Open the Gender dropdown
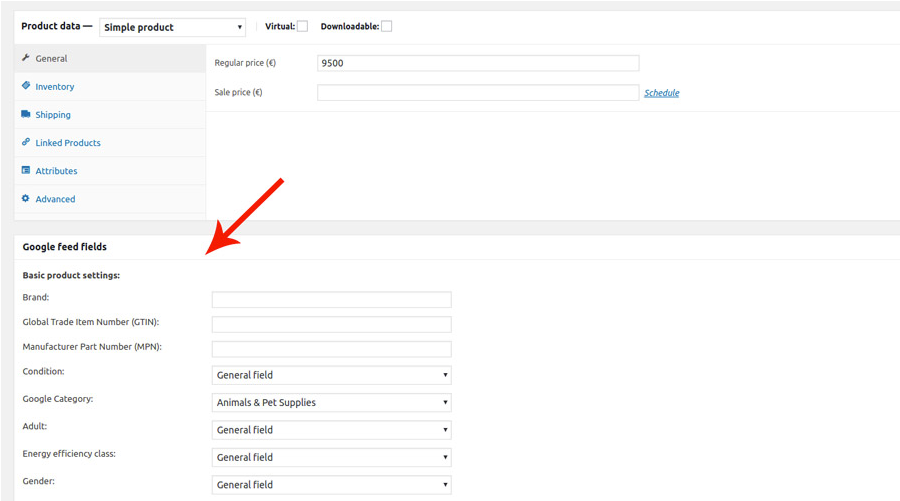900x501 pixels. (x=331, y=485)
